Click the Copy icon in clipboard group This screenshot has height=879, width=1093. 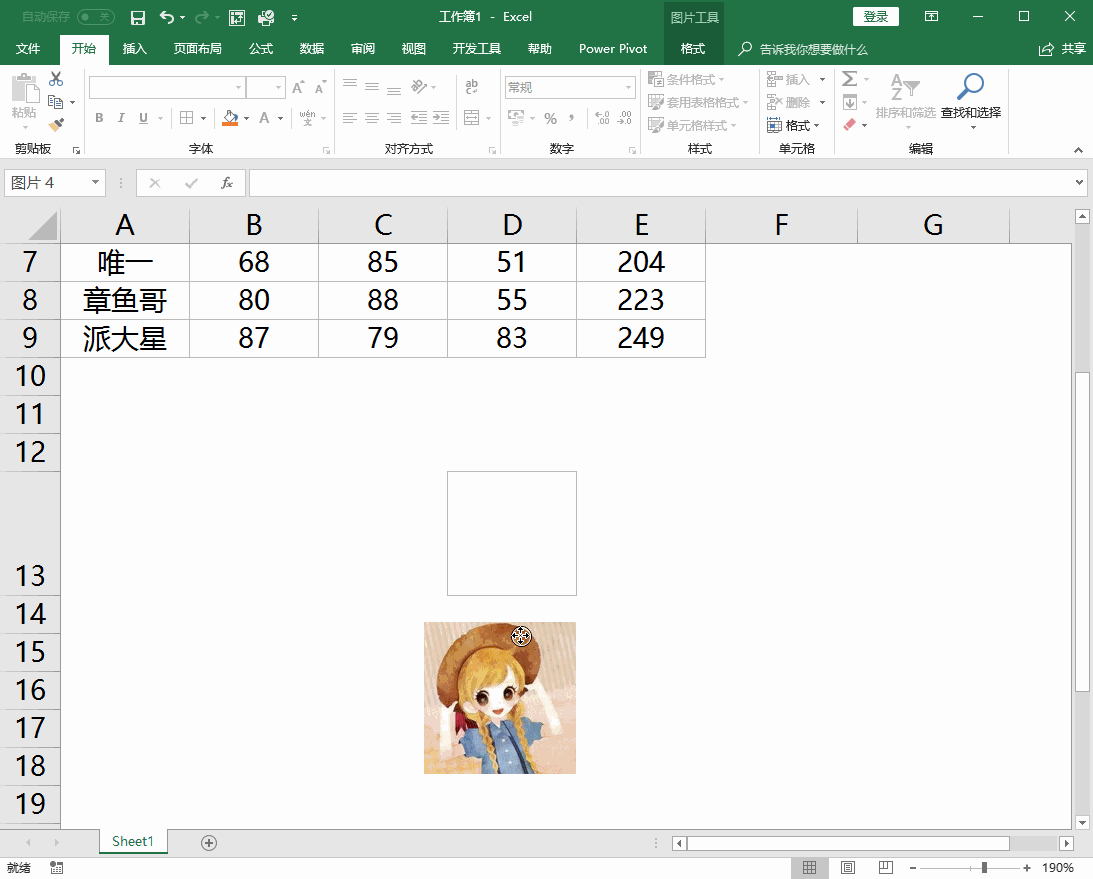click(56, 102)
